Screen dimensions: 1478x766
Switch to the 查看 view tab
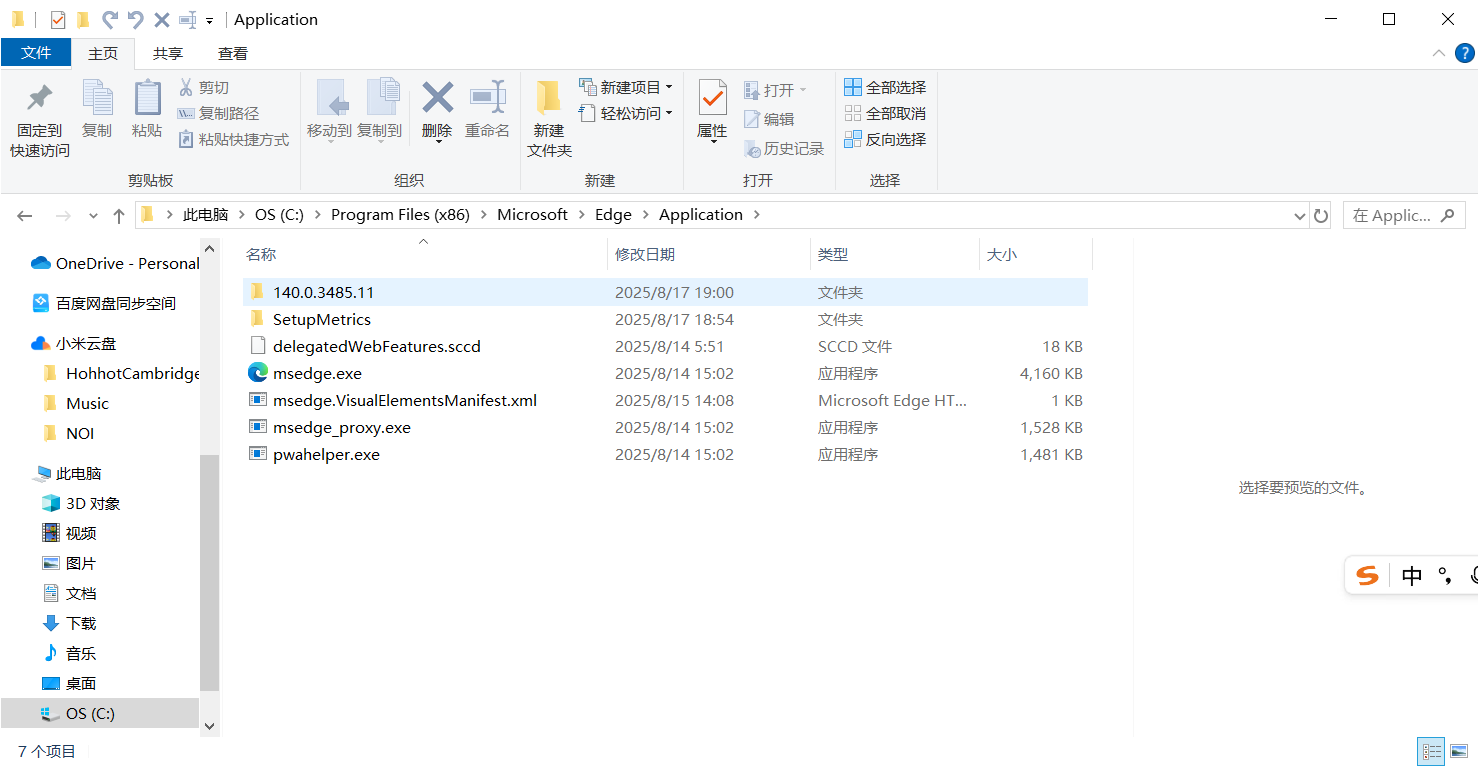point(233,54)
